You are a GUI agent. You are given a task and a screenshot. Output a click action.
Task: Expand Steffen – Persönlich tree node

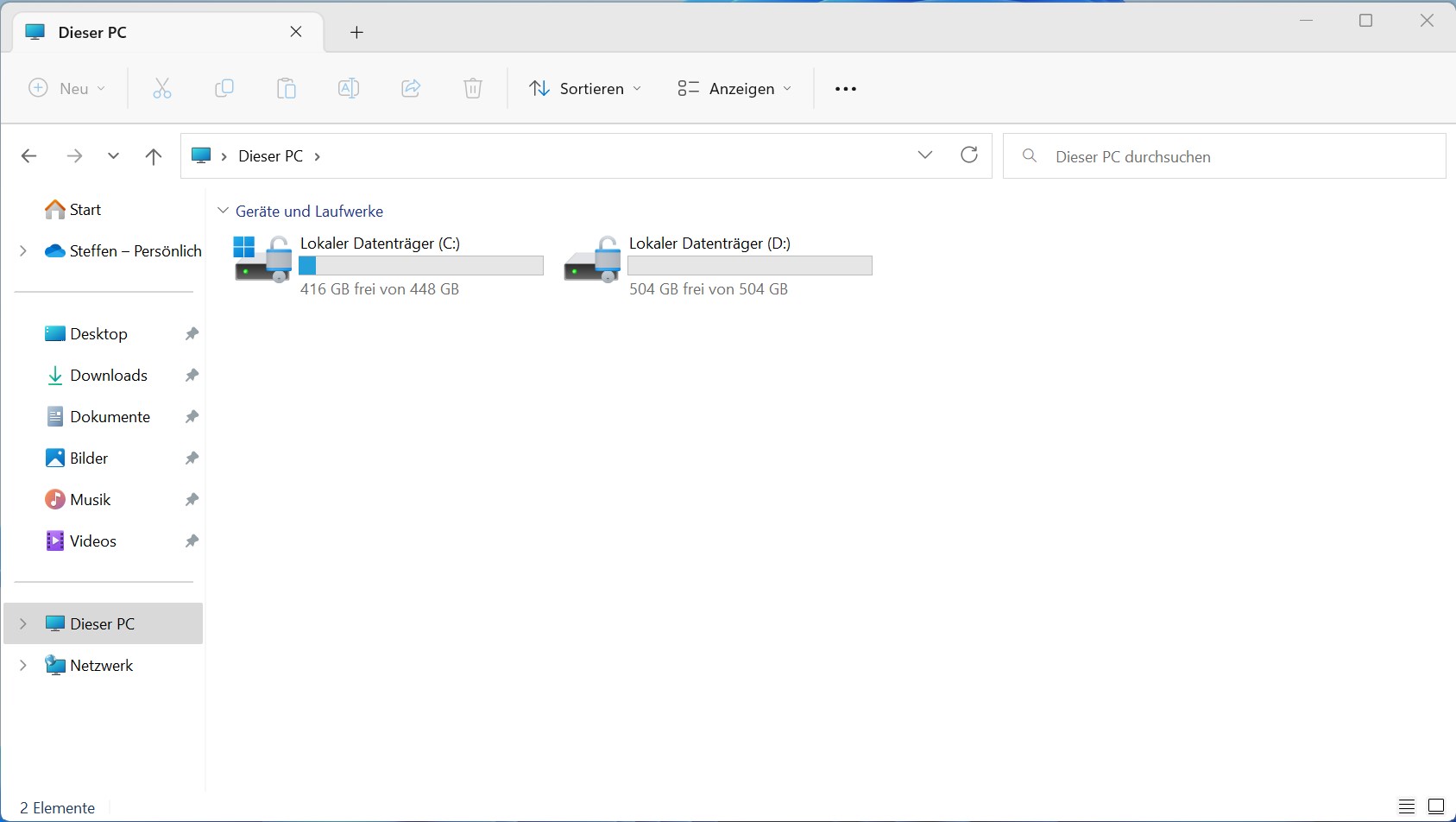[23, 251]
